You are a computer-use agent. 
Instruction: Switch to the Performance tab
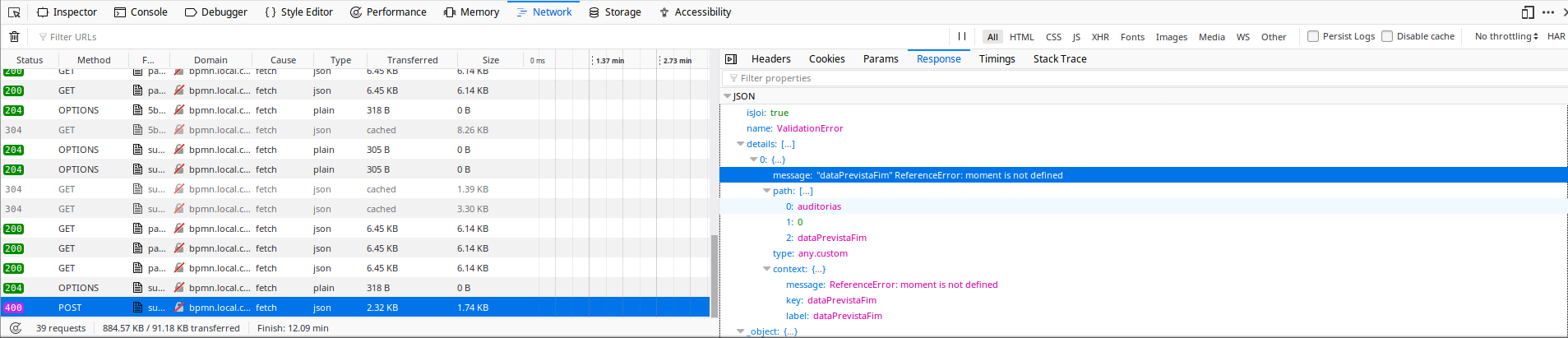pos(388,12)
